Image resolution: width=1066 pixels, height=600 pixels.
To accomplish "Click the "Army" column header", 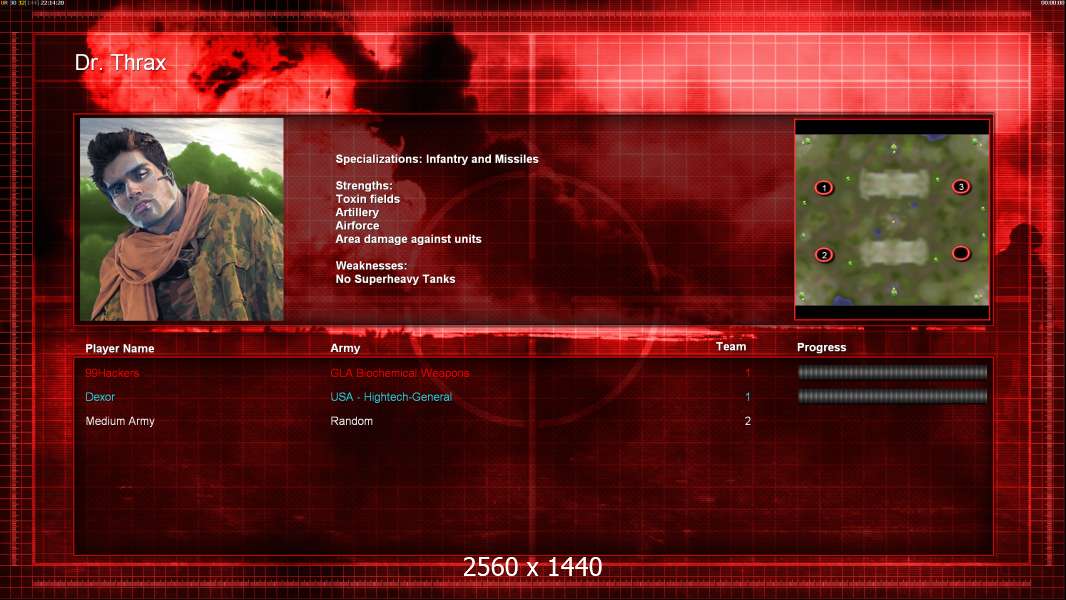I will click(x=345, y=348).
